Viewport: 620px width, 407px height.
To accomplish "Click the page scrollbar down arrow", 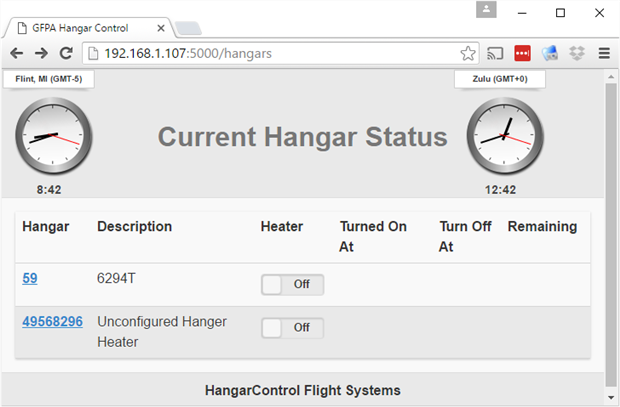I will point(611,398).
